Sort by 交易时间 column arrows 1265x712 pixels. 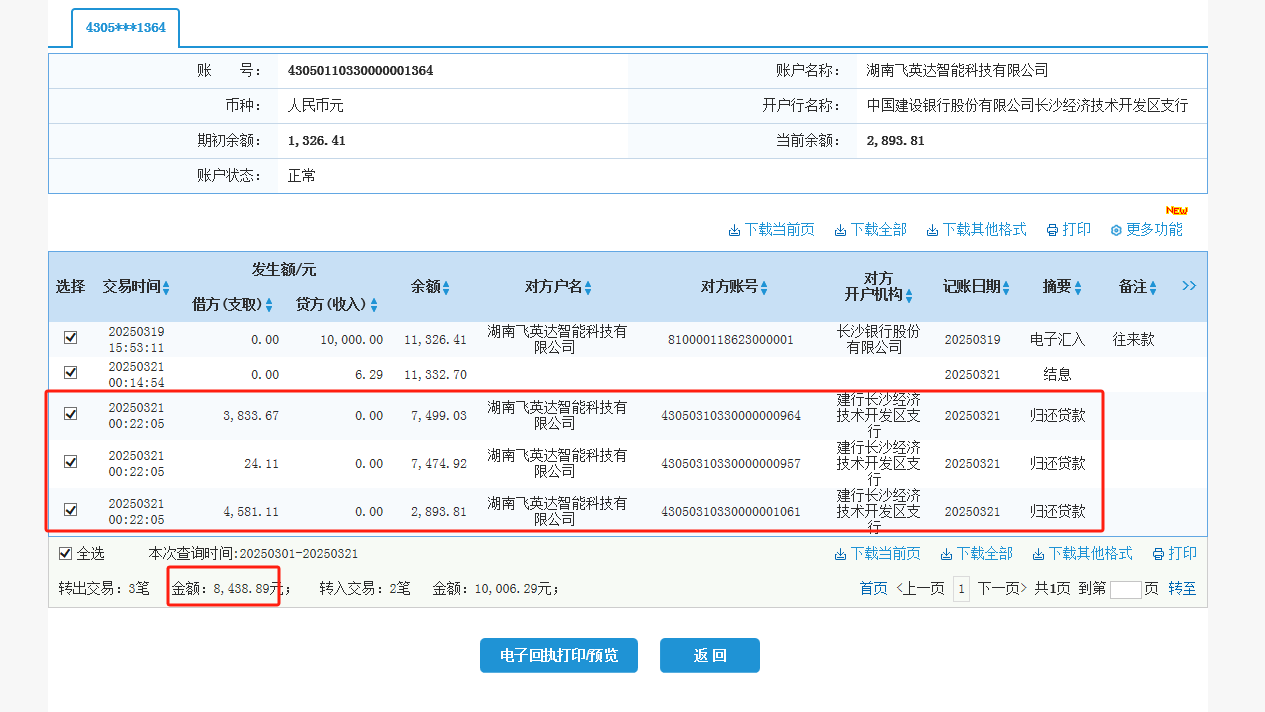pyautogui.click(x=166, y=288)
